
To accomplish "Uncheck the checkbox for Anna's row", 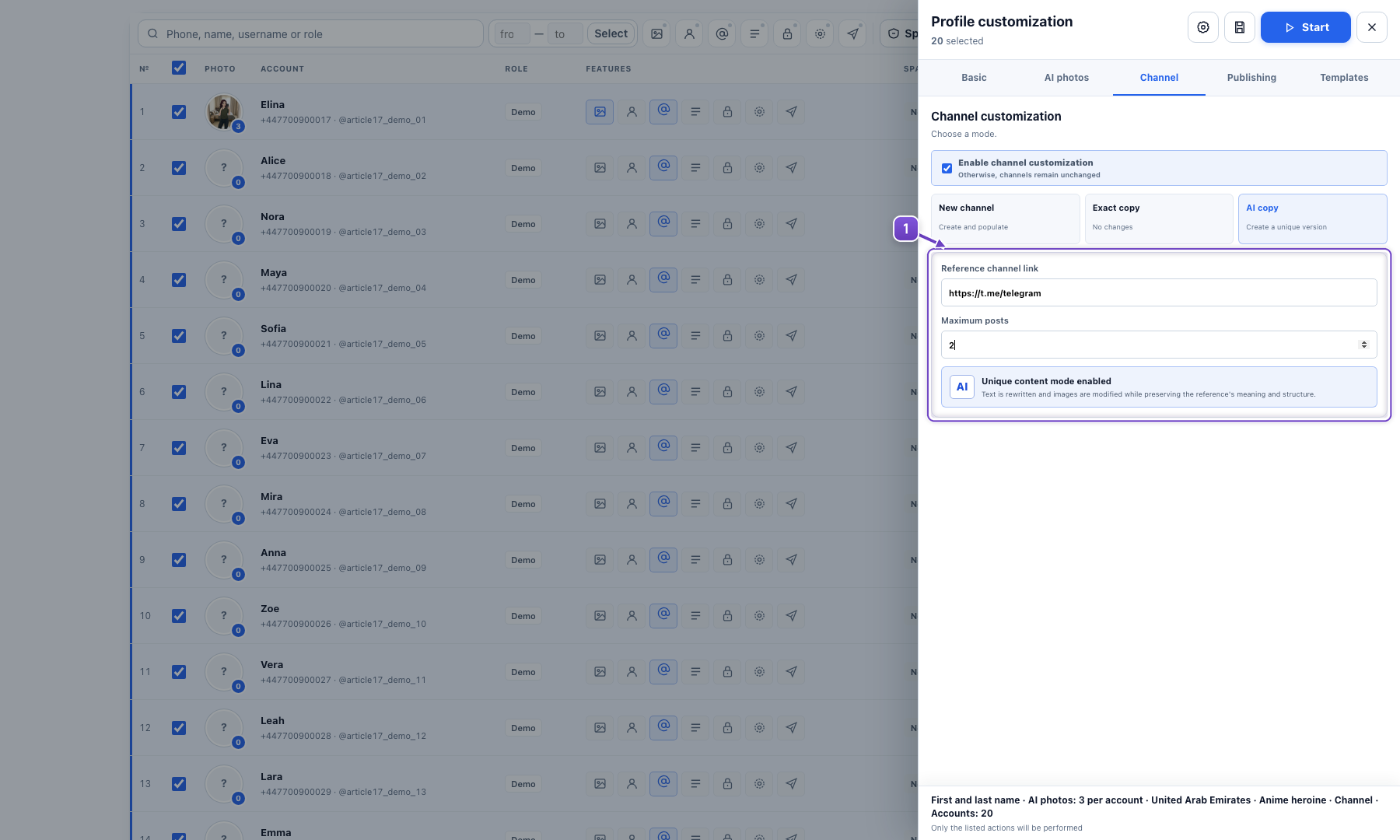I will pos(179,560).
